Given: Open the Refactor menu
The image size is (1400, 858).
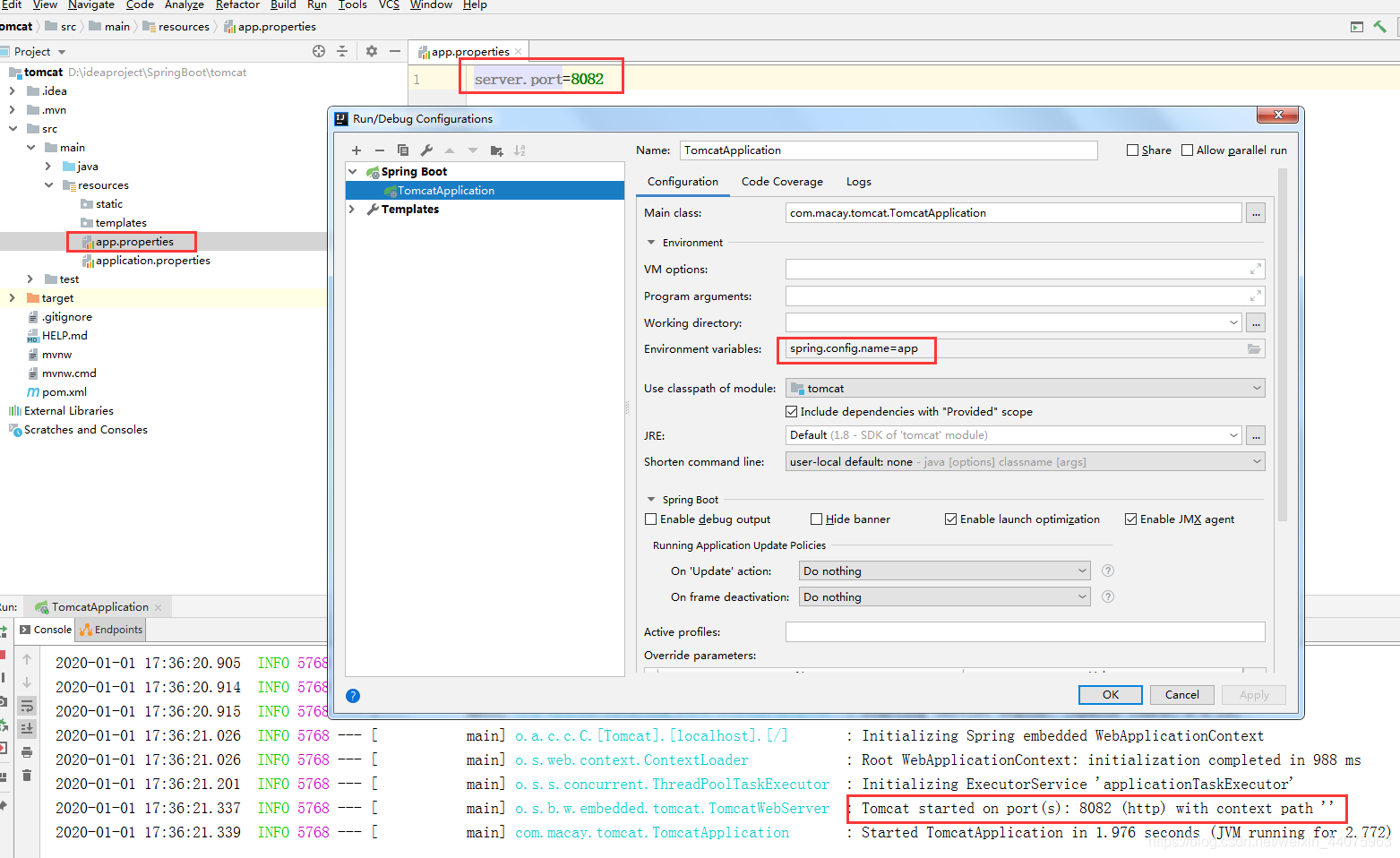Looking at the screenshot, I should [237, 4].
